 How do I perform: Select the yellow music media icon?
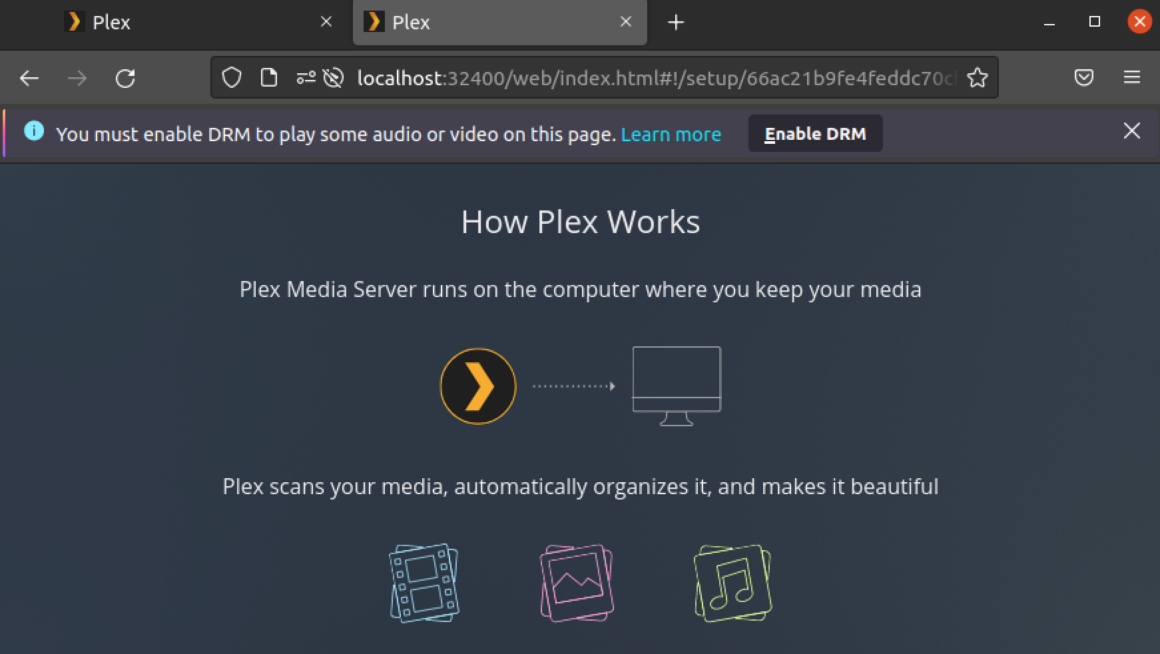click(731, 583)
